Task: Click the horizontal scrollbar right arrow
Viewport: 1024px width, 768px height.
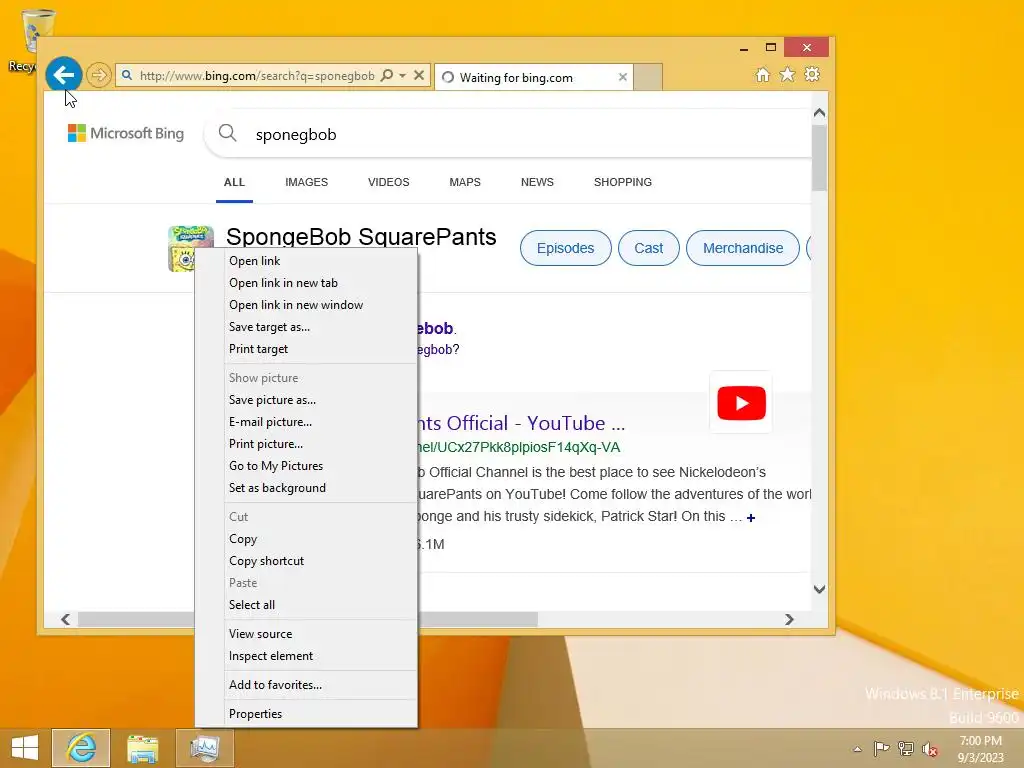Action: (x=790, y=619)
